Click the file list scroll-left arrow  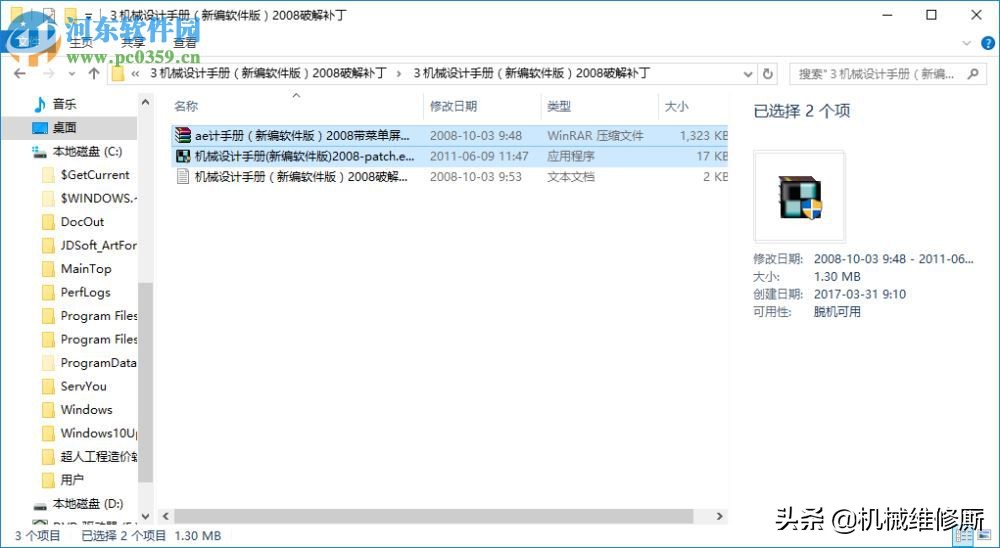coord(165,516)
